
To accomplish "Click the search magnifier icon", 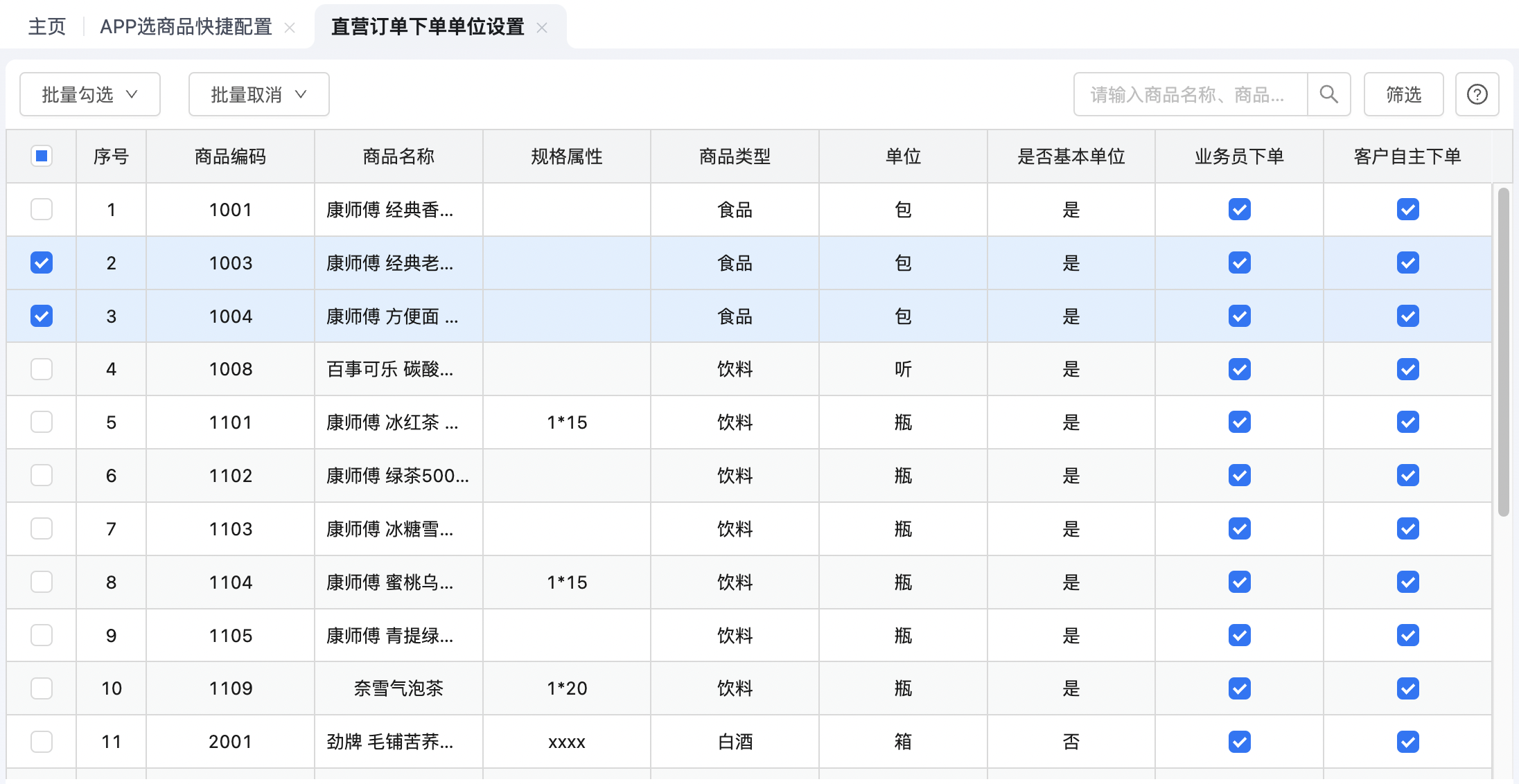I will (1328, 94).
